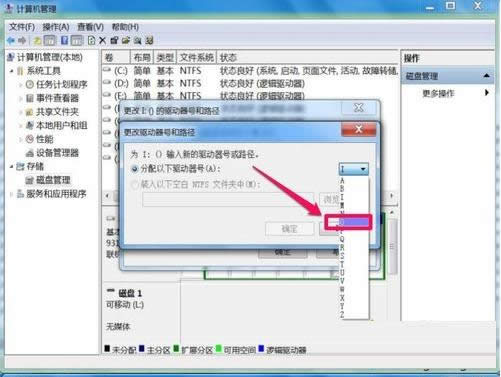The width and height of the screenshot is (501, 377).
Task: Click the open folder toolbar icon
Action: [x=126, y=41]
